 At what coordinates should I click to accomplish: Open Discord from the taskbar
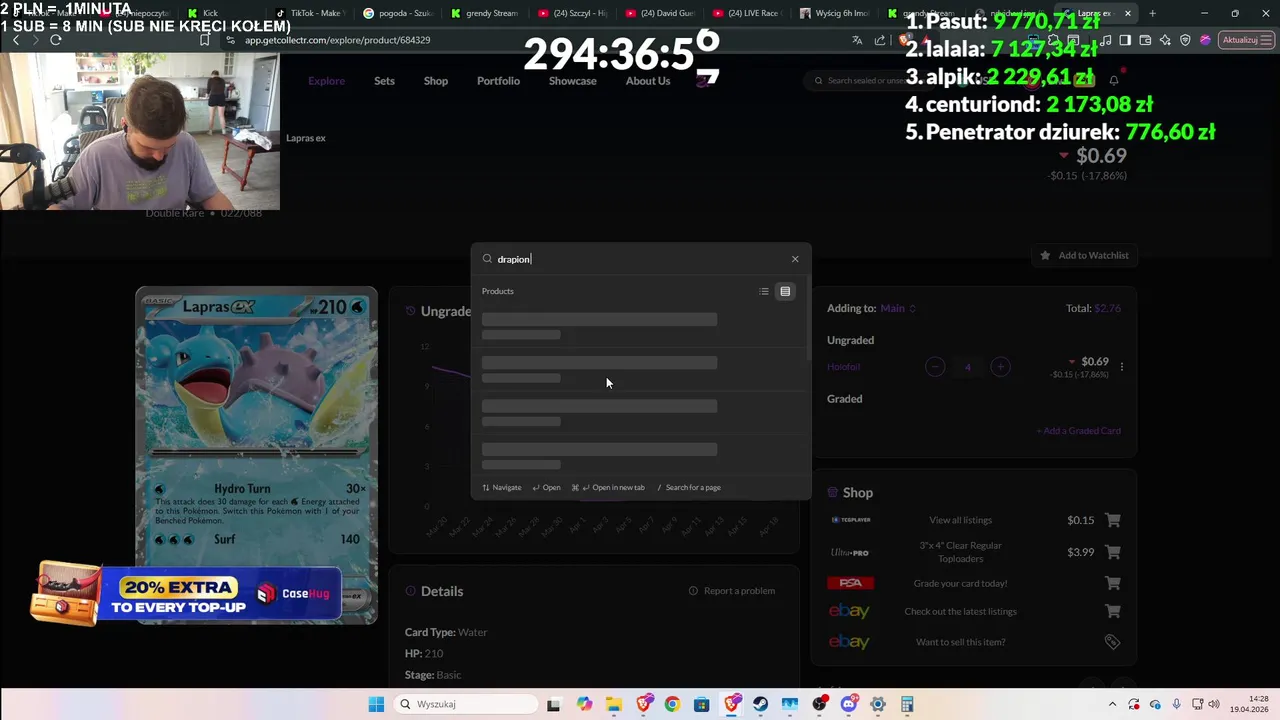tap(849, 704)
